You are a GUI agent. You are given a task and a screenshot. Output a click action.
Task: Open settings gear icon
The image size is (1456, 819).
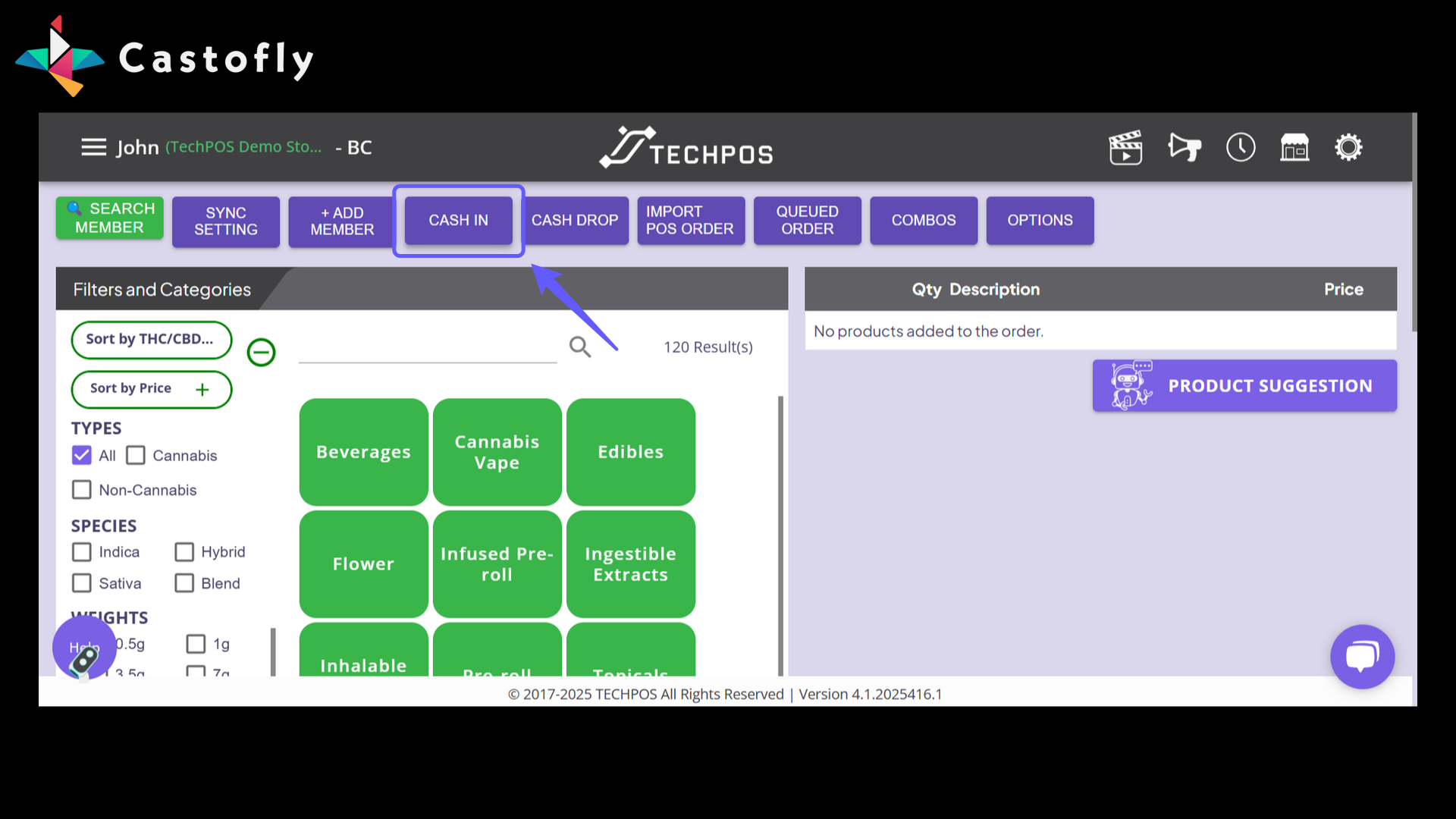1348,147
